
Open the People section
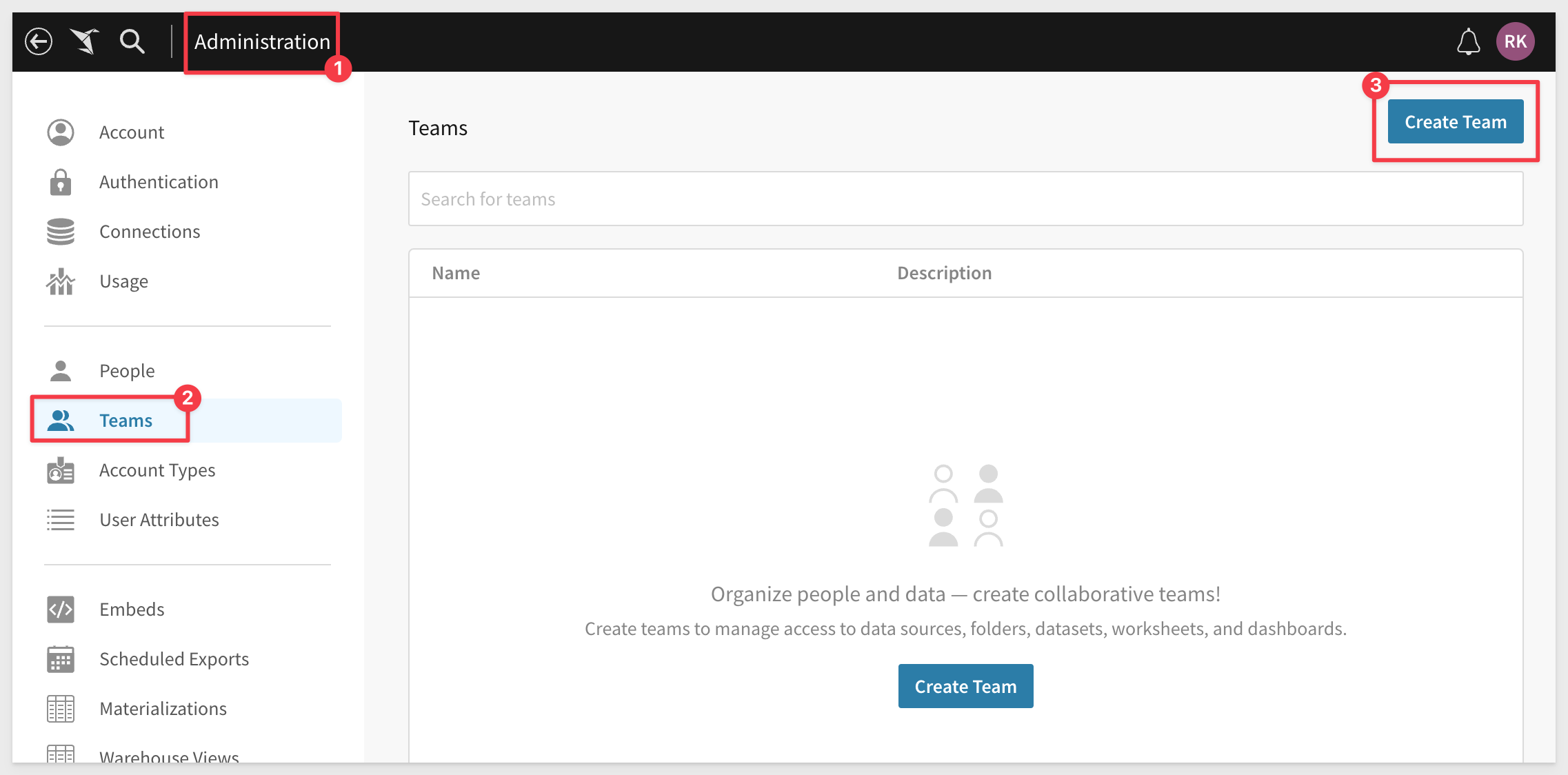click(x=127, y=371)
